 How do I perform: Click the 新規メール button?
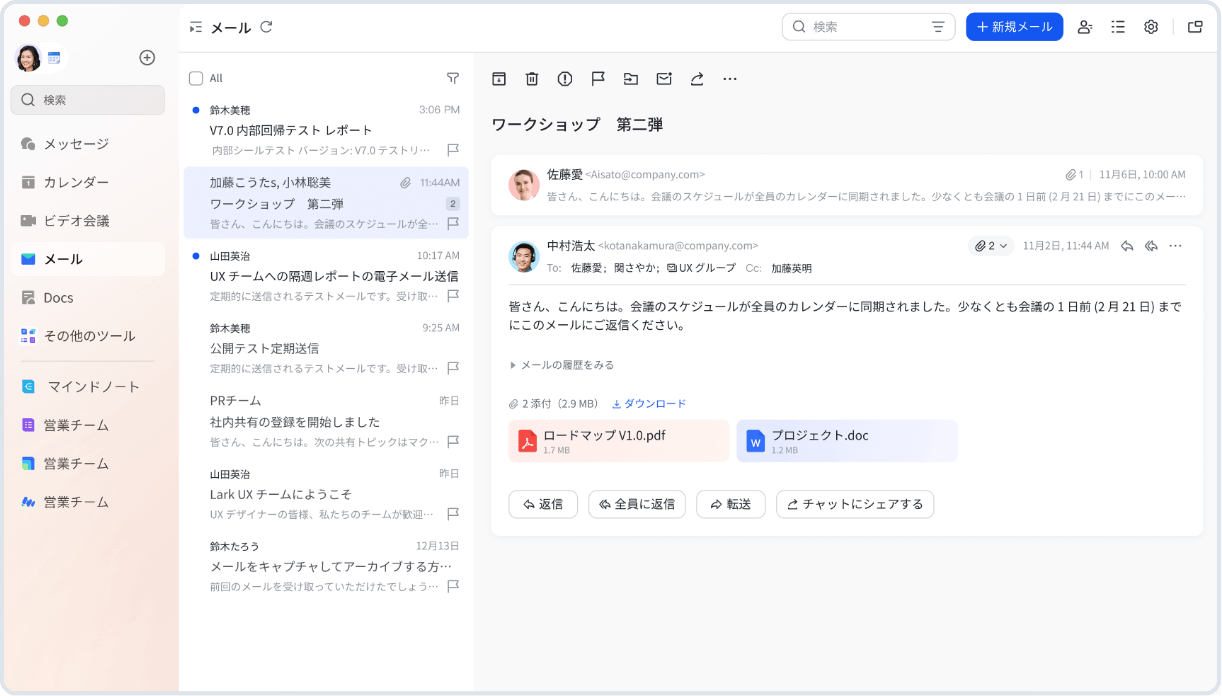pos(1014,27)
